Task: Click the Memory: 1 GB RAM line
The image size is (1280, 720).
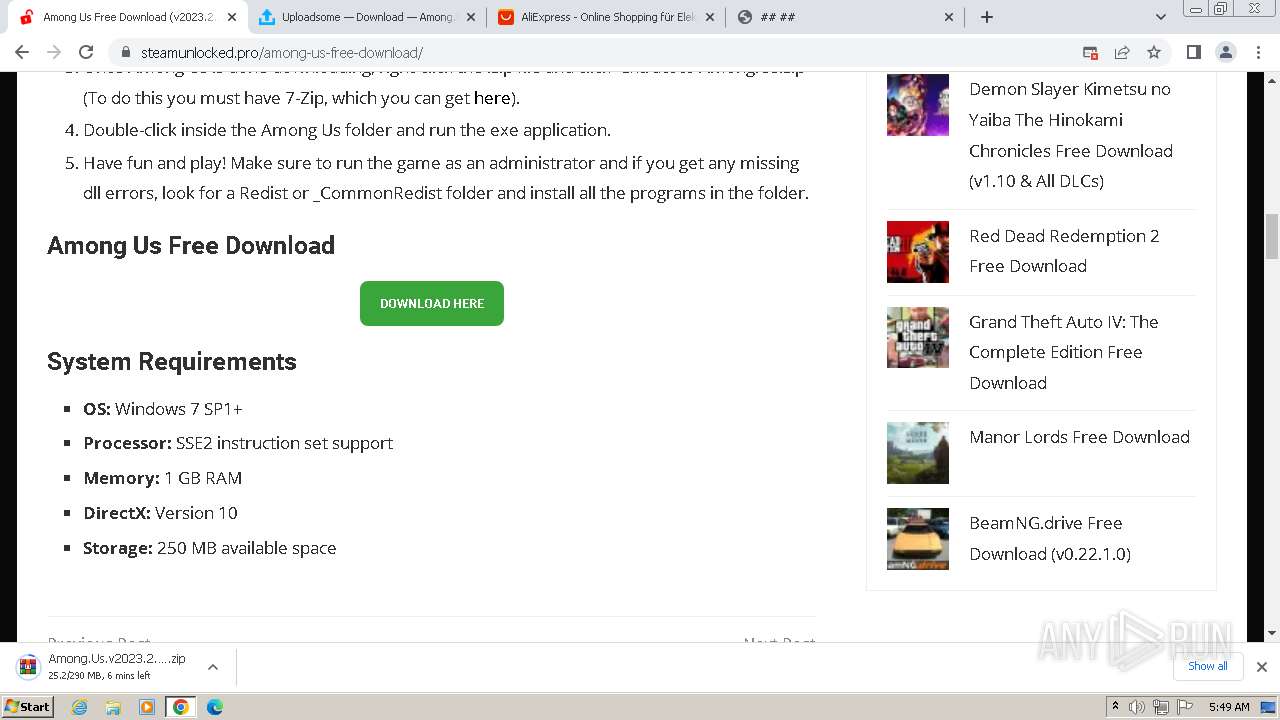Action: click(163, 478)
